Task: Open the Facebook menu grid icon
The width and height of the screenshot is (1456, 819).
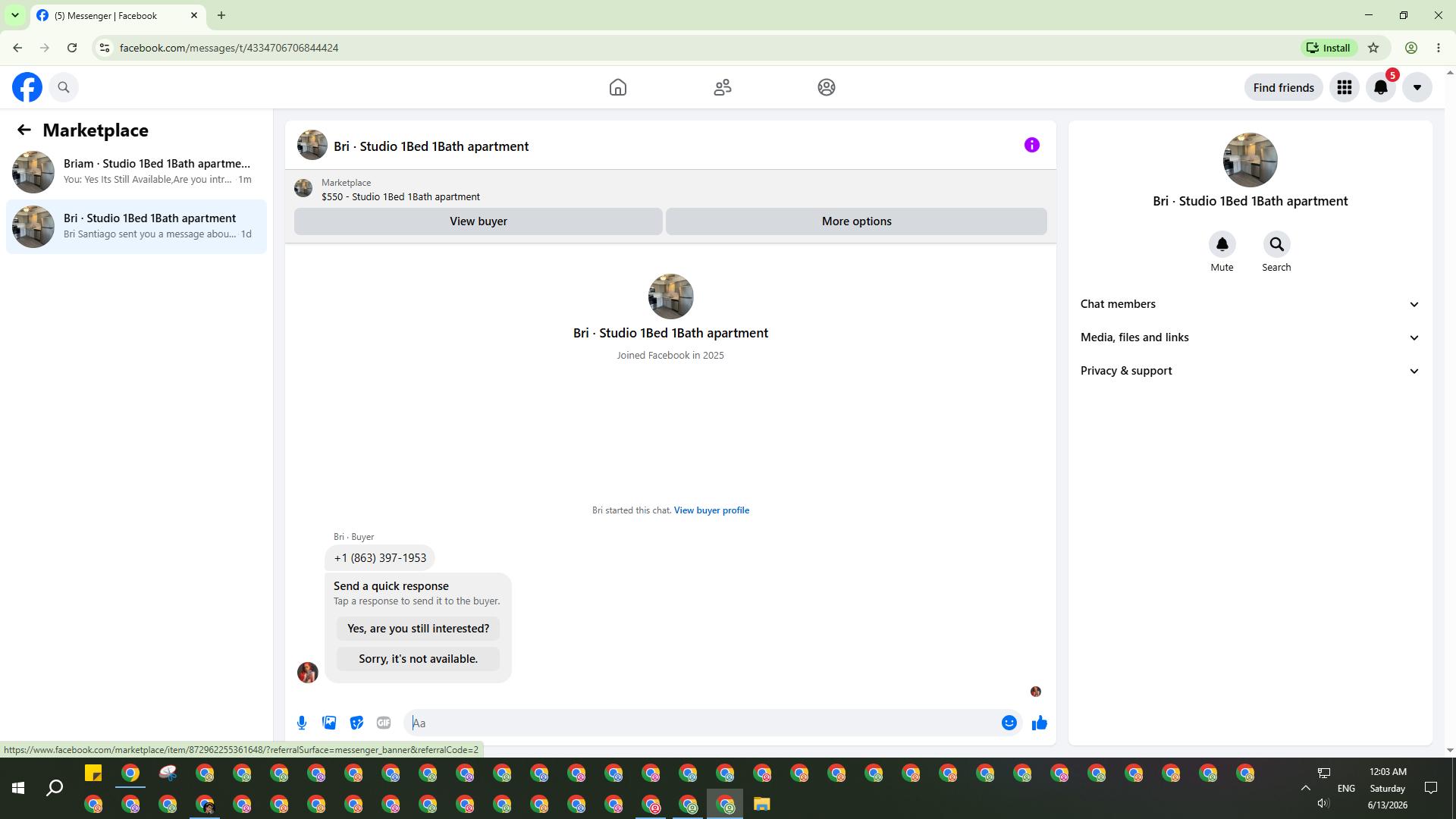Action: coord(1345,87)
